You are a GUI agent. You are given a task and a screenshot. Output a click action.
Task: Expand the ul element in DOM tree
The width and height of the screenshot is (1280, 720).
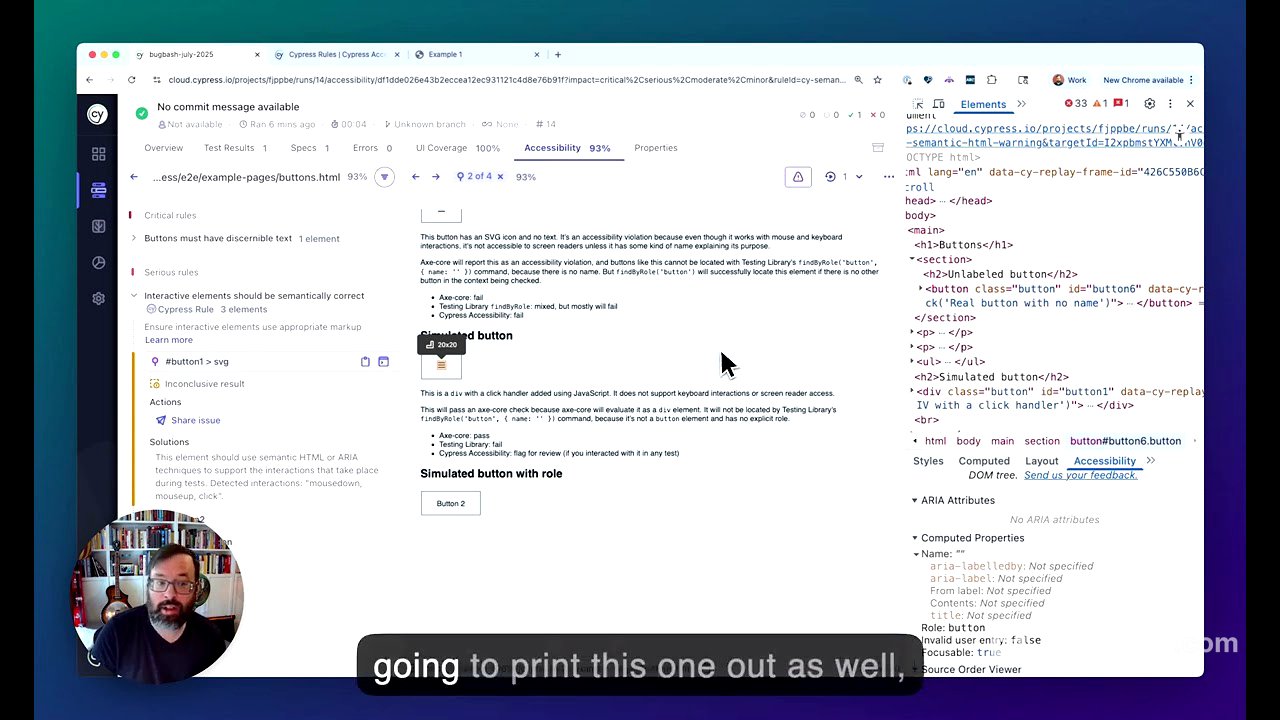(x=912, y=362)
